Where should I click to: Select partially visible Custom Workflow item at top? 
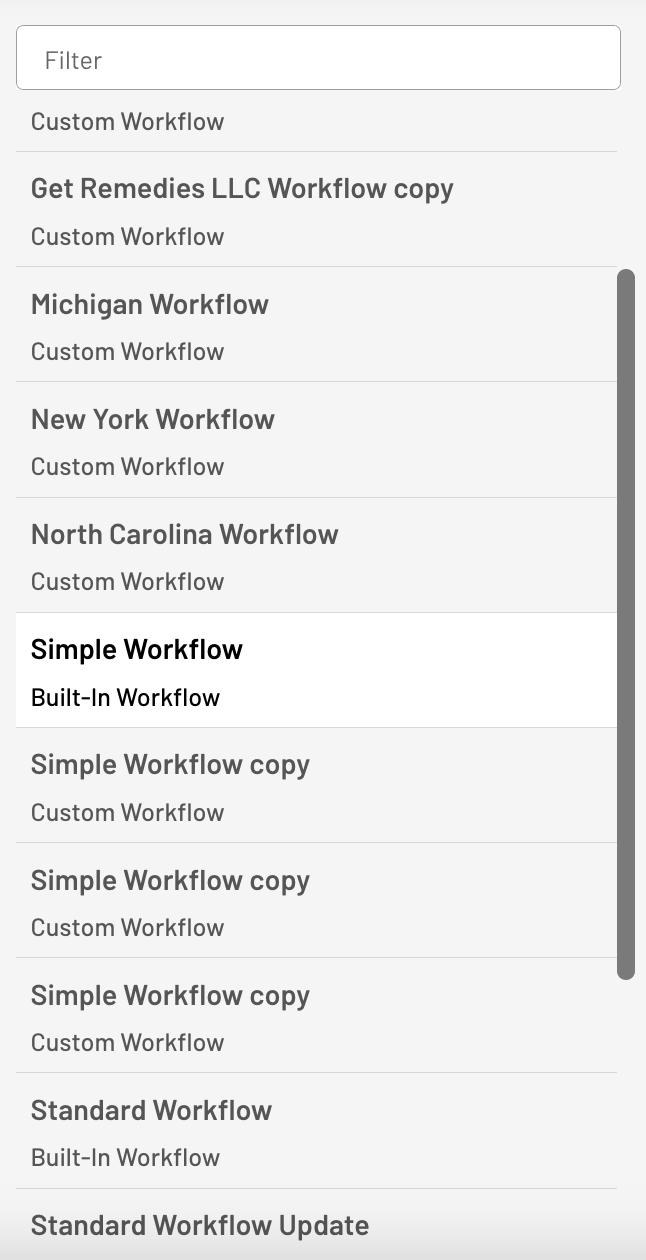tap(316, 122)
